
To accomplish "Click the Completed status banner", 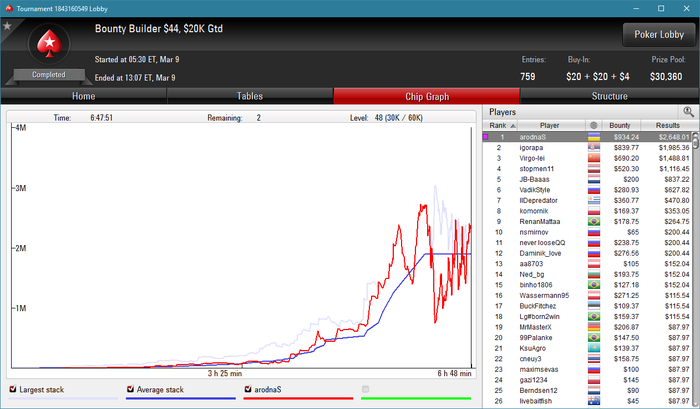I will [49, 75].
